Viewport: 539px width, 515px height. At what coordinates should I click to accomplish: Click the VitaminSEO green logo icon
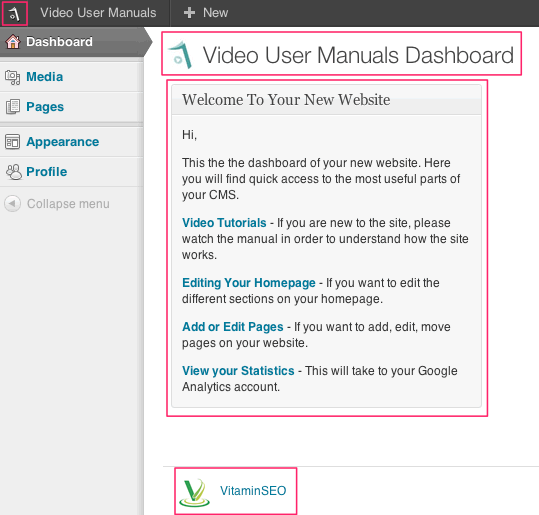coord(195,493)
